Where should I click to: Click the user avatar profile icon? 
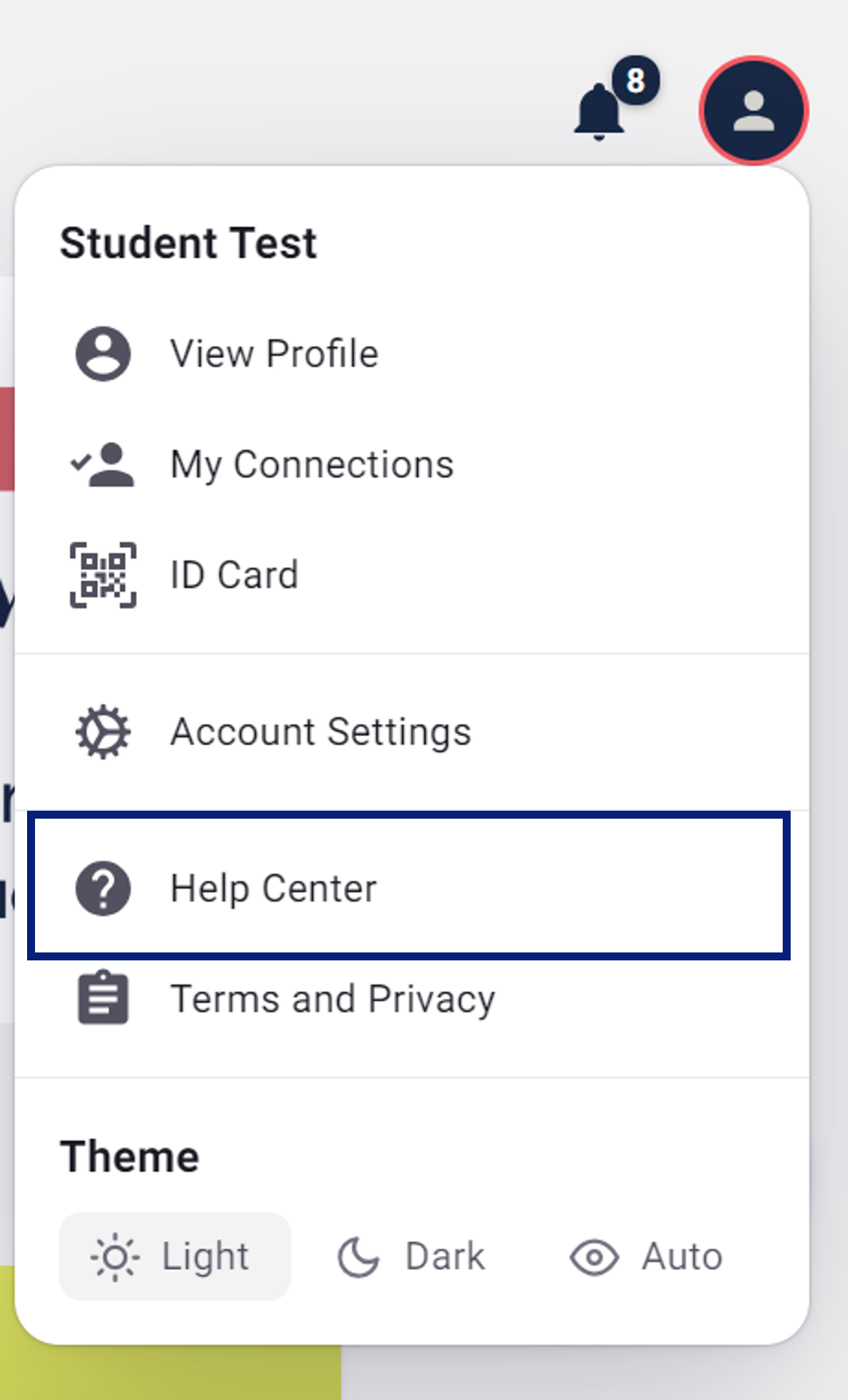click(753, 111)
